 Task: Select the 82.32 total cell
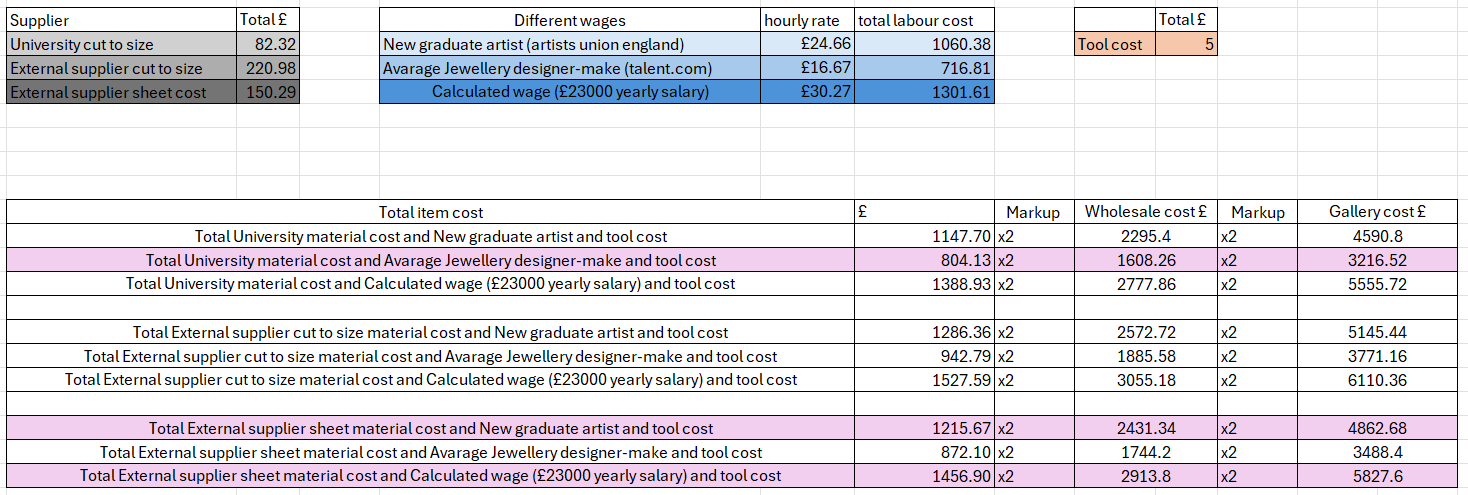click(268, 44)
